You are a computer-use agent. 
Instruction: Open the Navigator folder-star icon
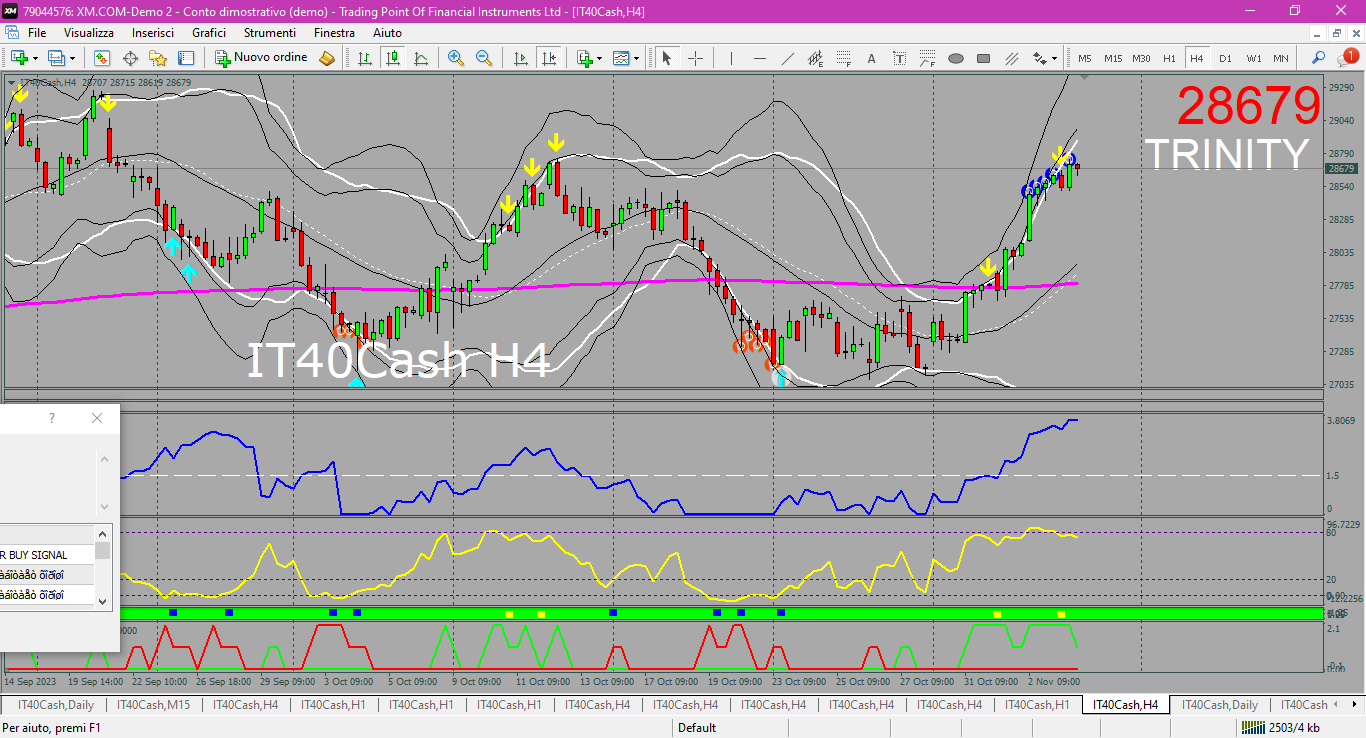pos(158,58)
